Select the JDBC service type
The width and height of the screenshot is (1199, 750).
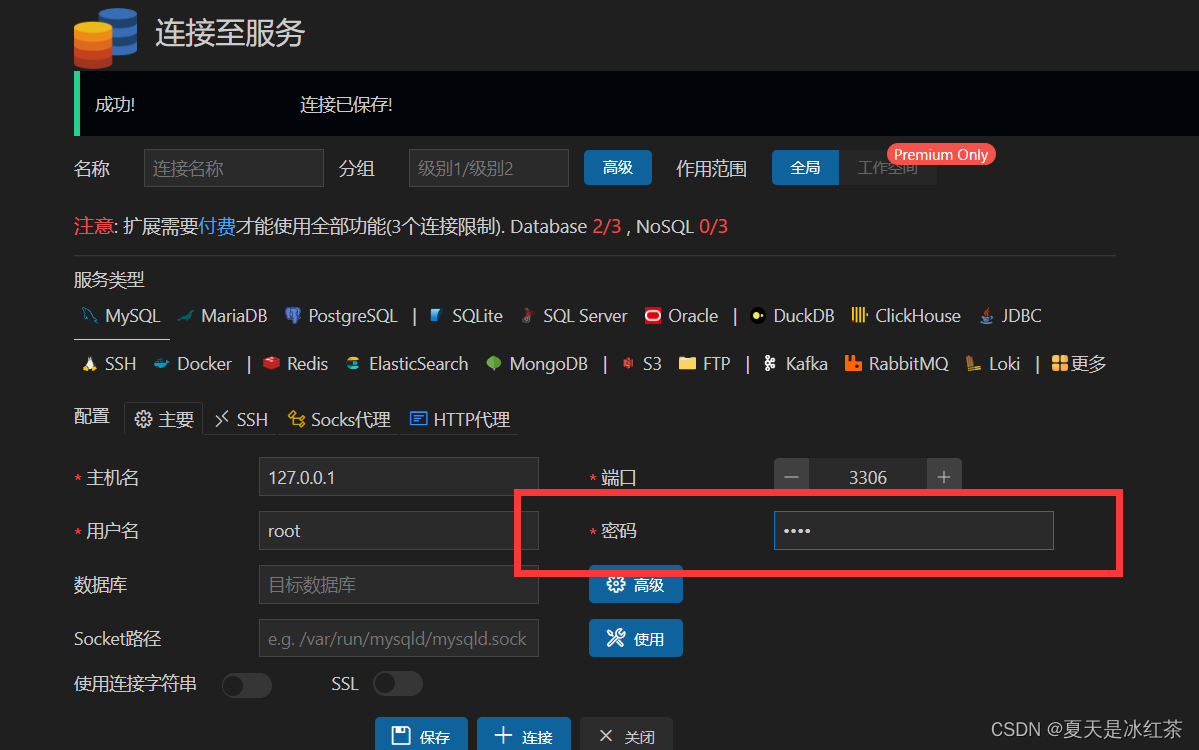1010,316
